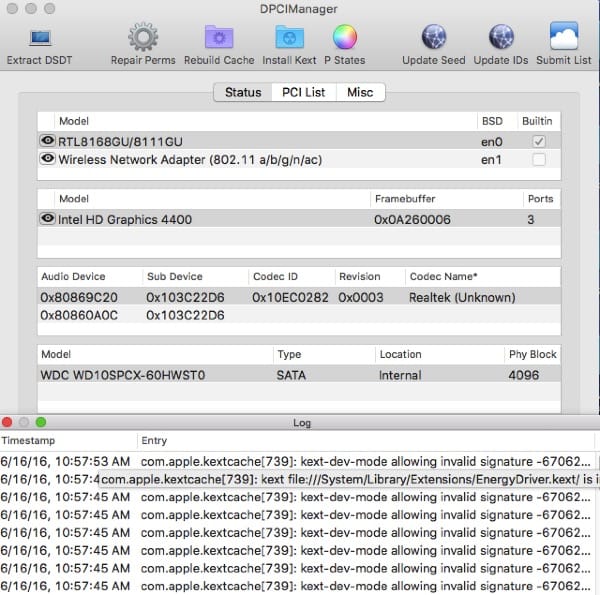Click eye icon beside RTL8168GU/8111GU
The width and height of the screenshot is (600, 595).
point(47,142)
